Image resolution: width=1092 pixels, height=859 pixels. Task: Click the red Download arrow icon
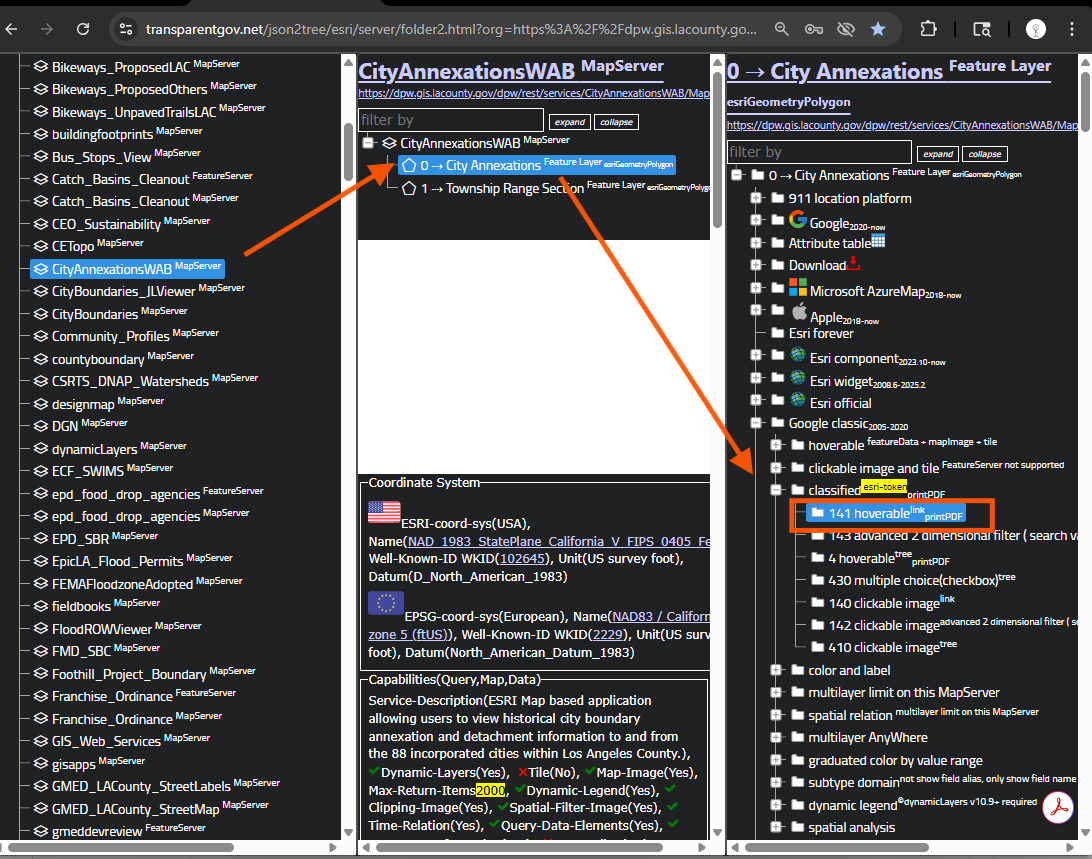click(x=853, y=263)
